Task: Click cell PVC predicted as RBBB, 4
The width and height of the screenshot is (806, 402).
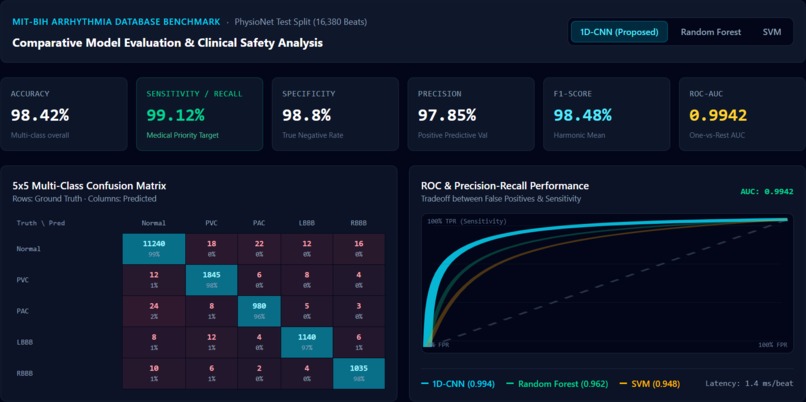Action: coord(359,280)
